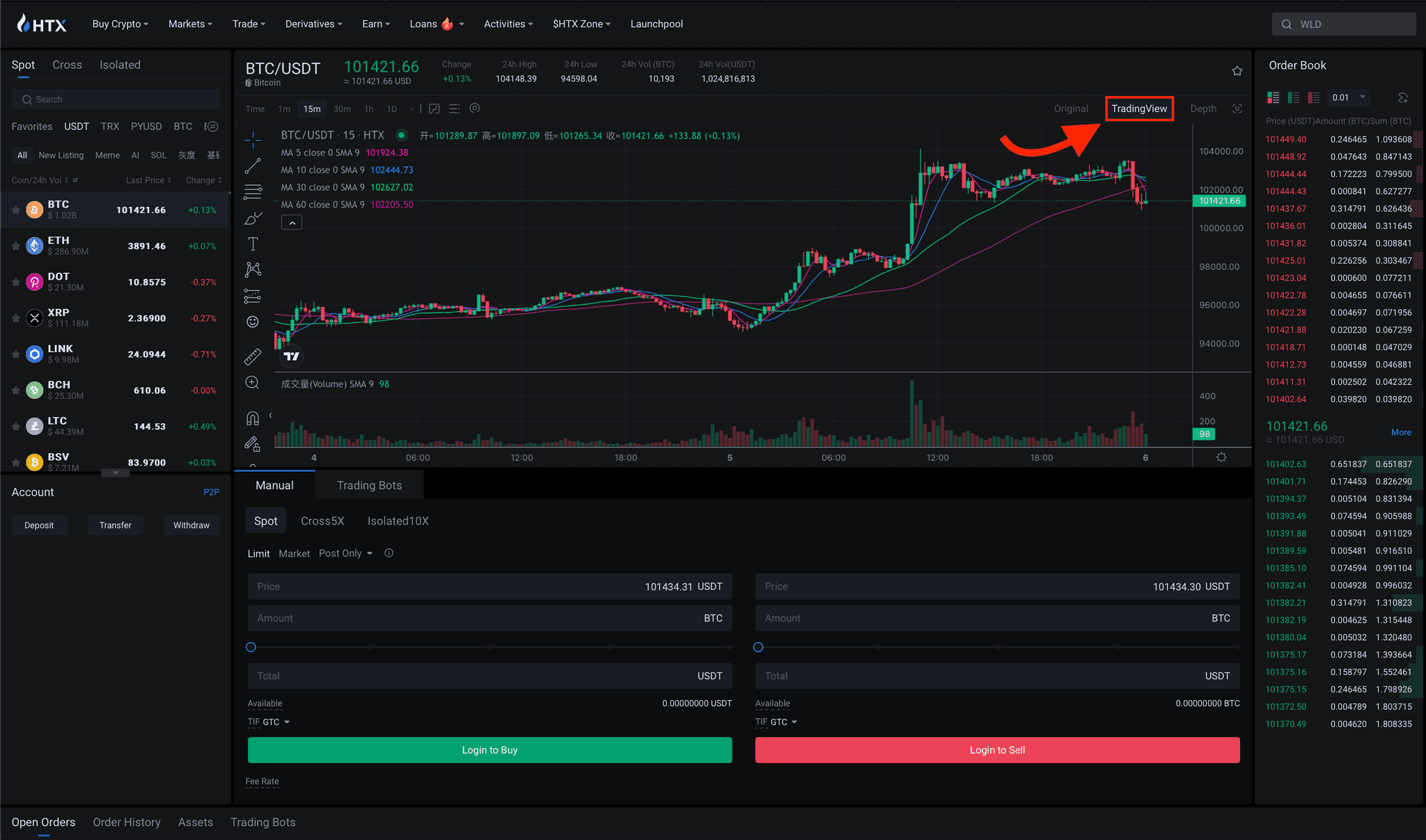The image size is (1426, 840).
Task: Open the text annotation tool
Action: (x=252, y=244)
